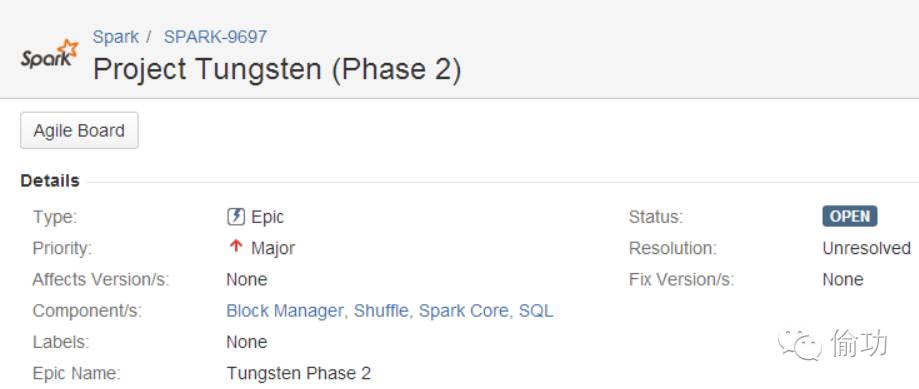Click the WeChat watermark icon

coord(799,345)
